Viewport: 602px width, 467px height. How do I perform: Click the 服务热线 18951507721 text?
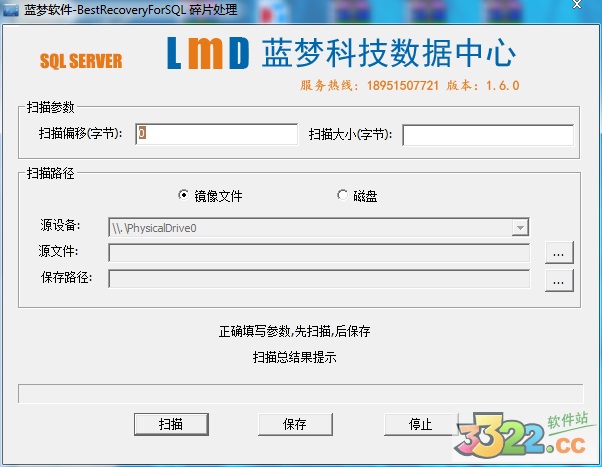click(369, 85)
